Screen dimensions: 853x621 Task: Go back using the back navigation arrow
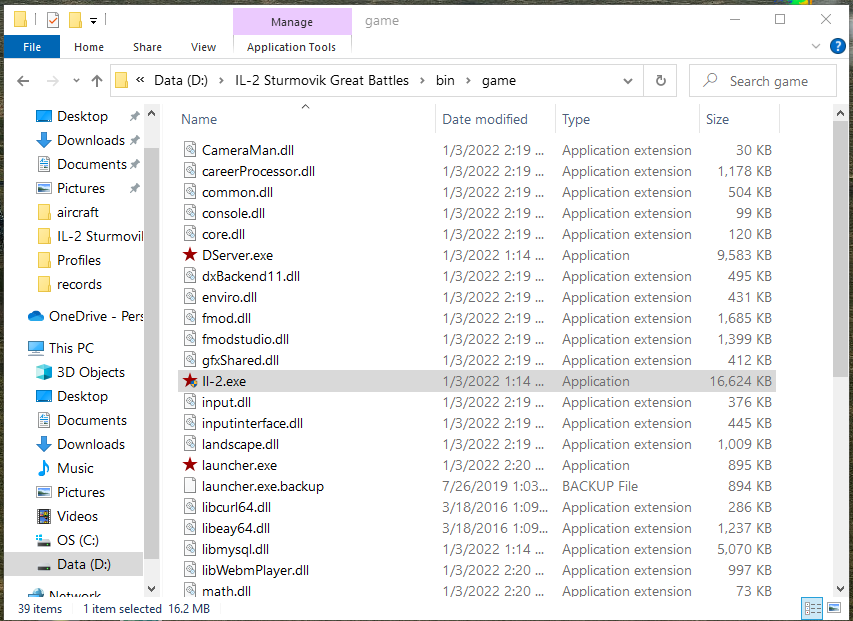coord(22,80)
